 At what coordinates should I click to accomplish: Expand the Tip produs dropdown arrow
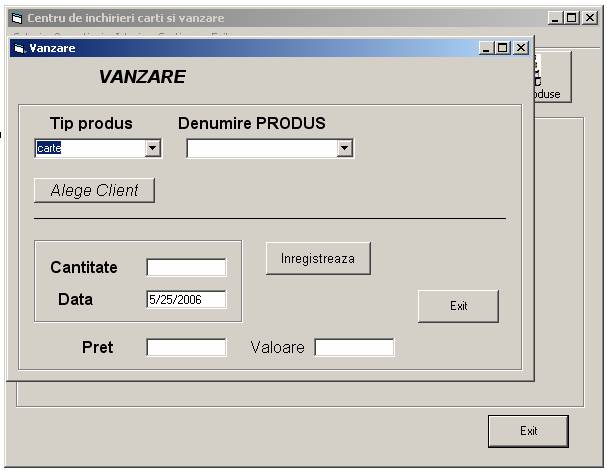[x=153, y=148]
